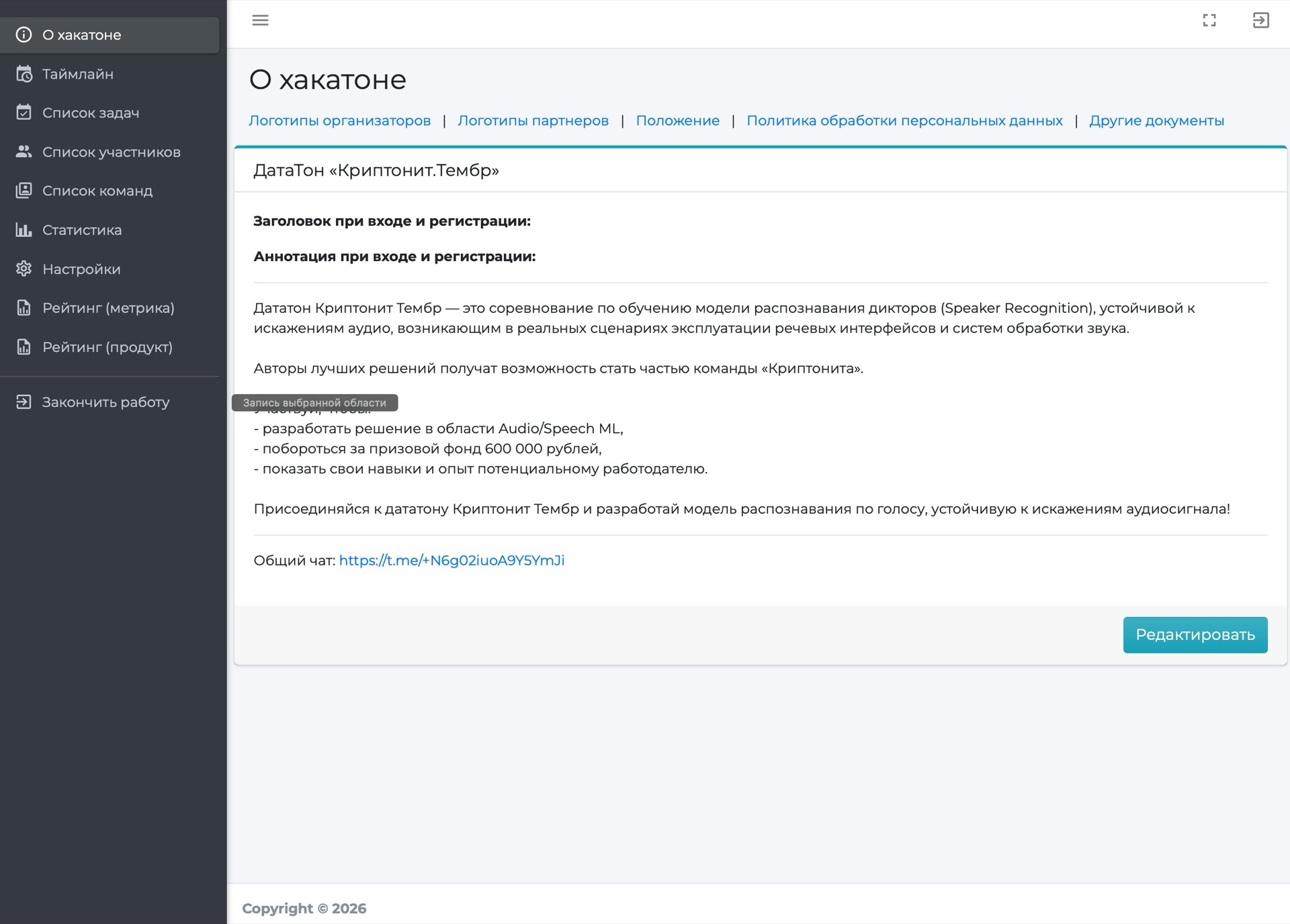Viewport: 1290px width, 924px height.
Task: Open Рейтинг (метрика) page
Action: 110,308
